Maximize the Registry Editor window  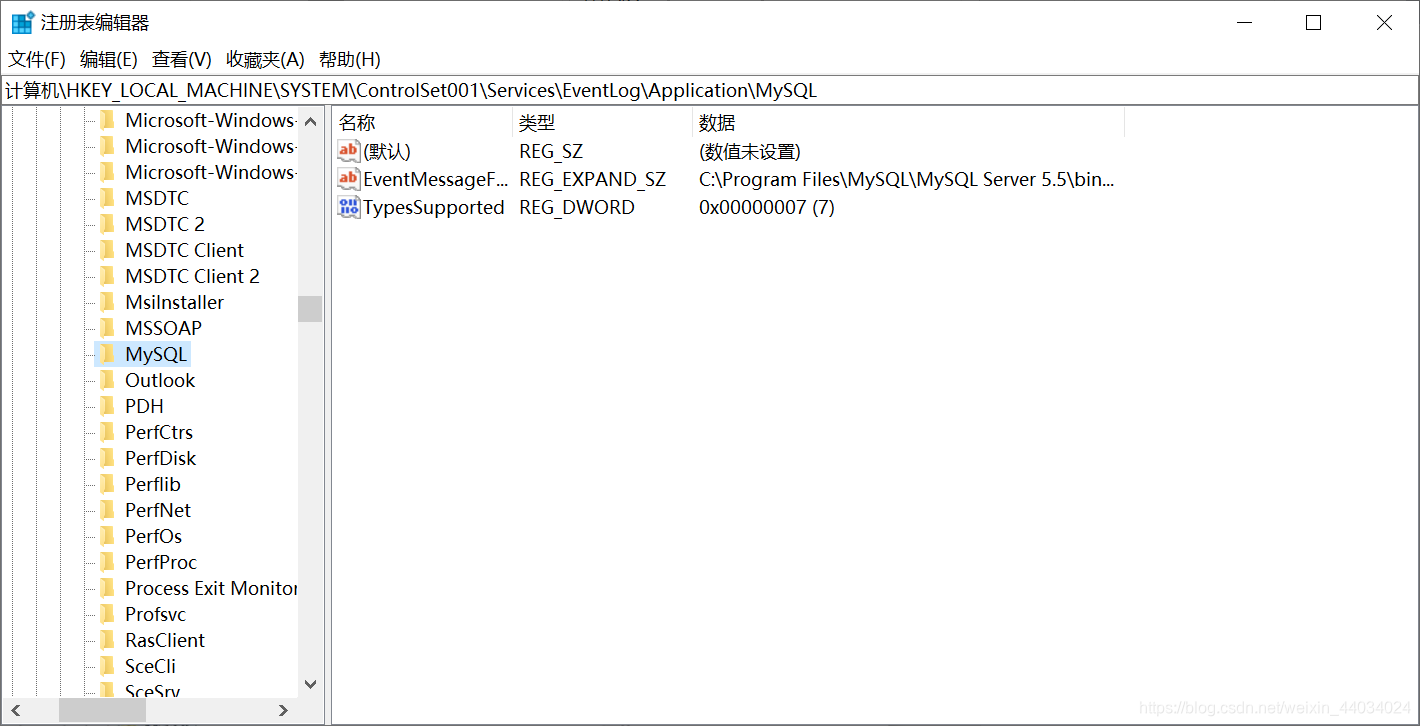pos(1314,23)
